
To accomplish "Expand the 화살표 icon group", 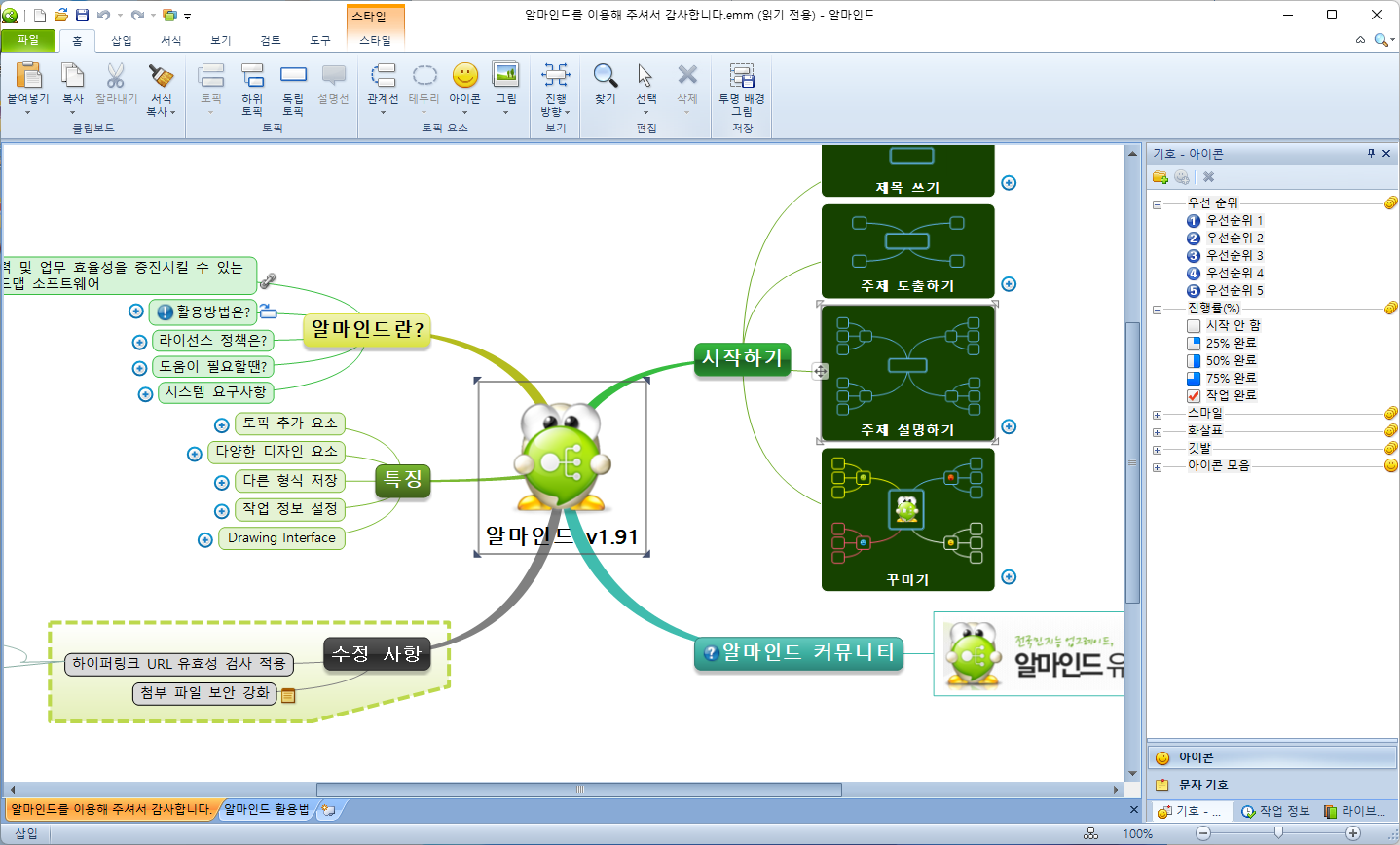I will point(1158,432).
